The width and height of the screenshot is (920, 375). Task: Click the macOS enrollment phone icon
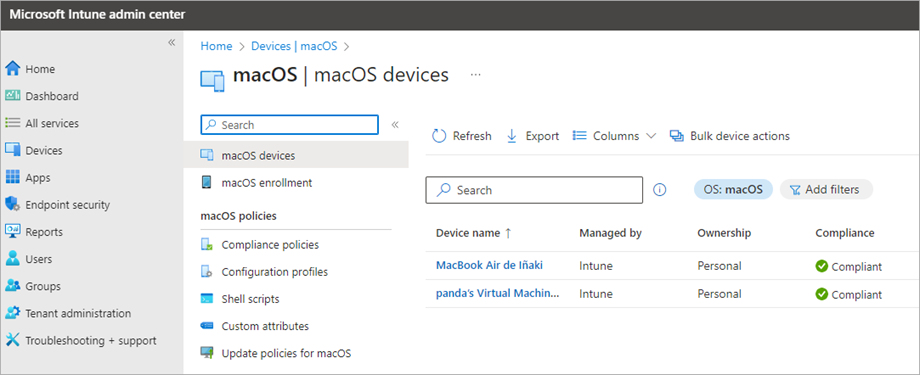pos(207,183)
